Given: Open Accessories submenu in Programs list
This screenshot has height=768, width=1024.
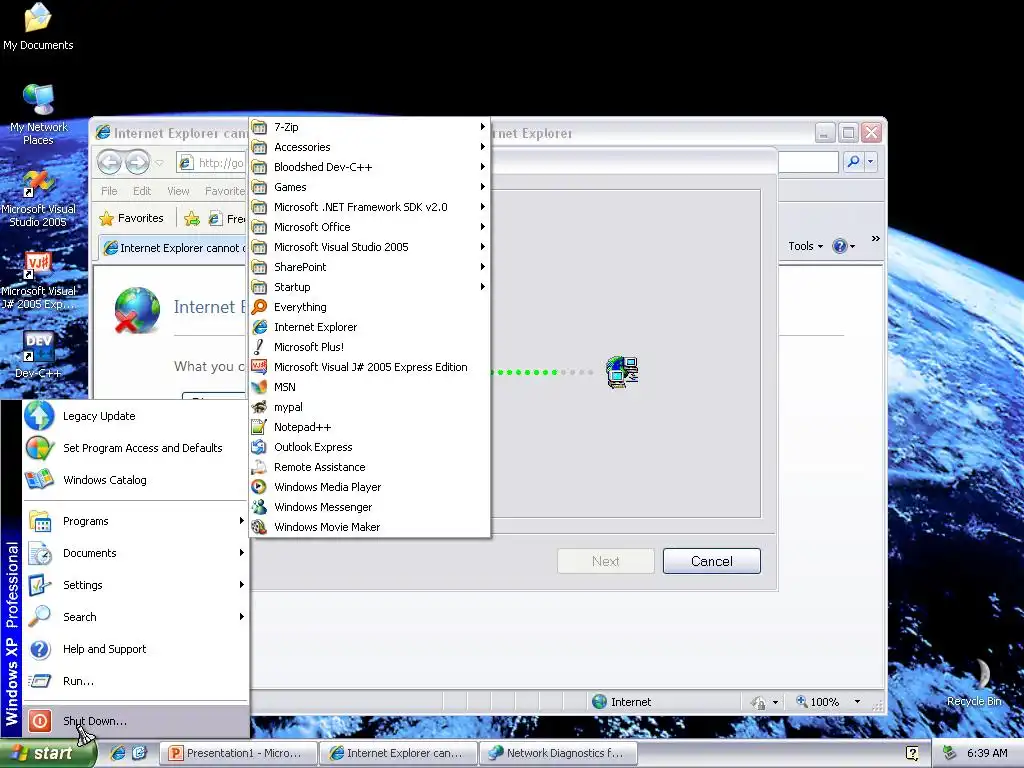Looking at the screenshot, I should click(370, 147).
